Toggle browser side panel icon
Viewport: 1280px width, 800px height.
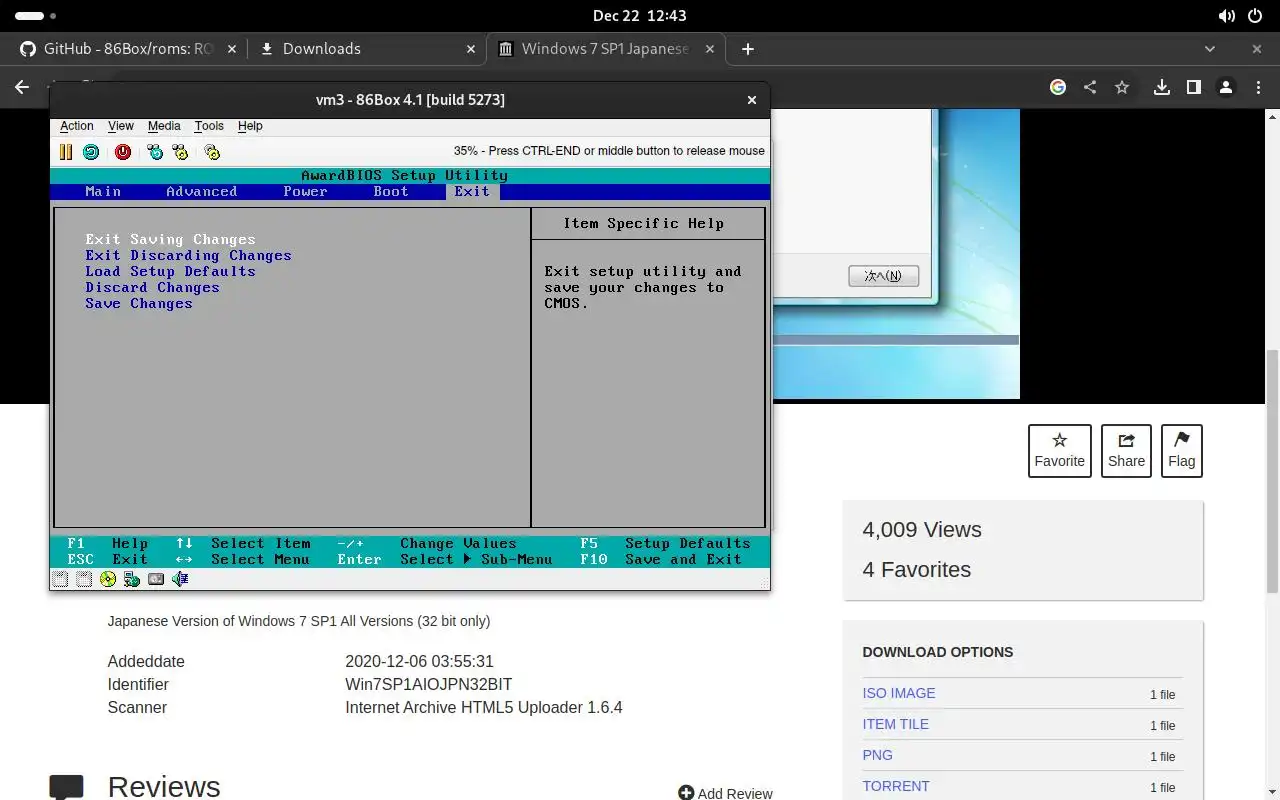point(1193,88)
